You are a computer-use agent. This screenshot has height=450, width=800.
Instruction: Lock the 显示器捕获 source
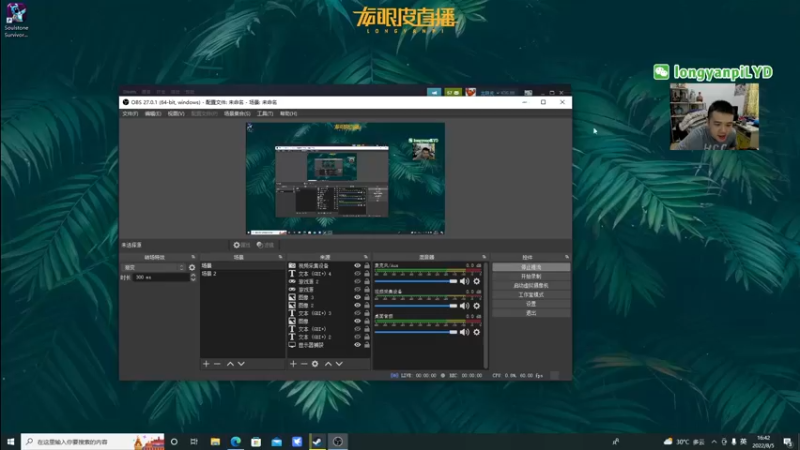point(367,345)
